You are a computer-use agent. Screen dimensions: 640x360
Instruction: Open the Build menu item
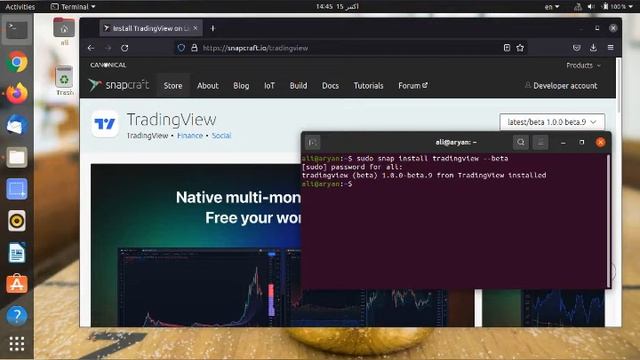pos(298,86)
